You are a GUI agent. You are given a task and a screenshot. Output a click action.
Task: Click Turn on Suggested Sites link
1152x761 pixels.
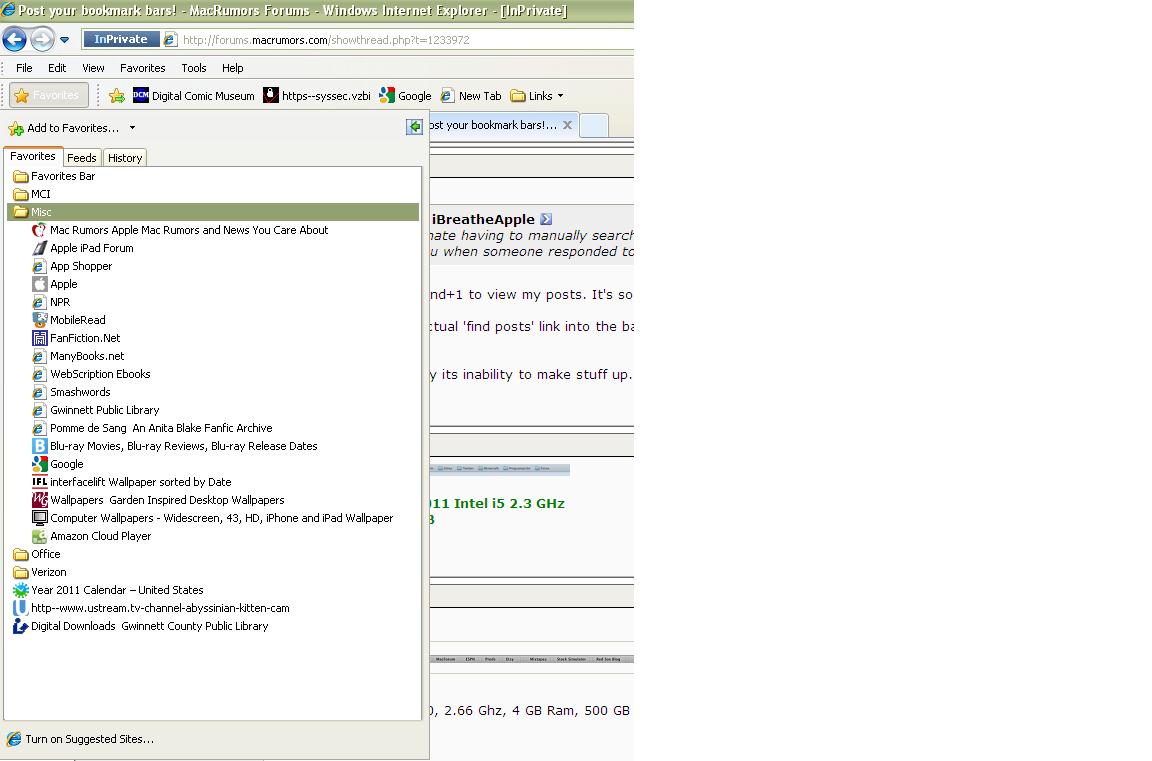click(81, 739)
